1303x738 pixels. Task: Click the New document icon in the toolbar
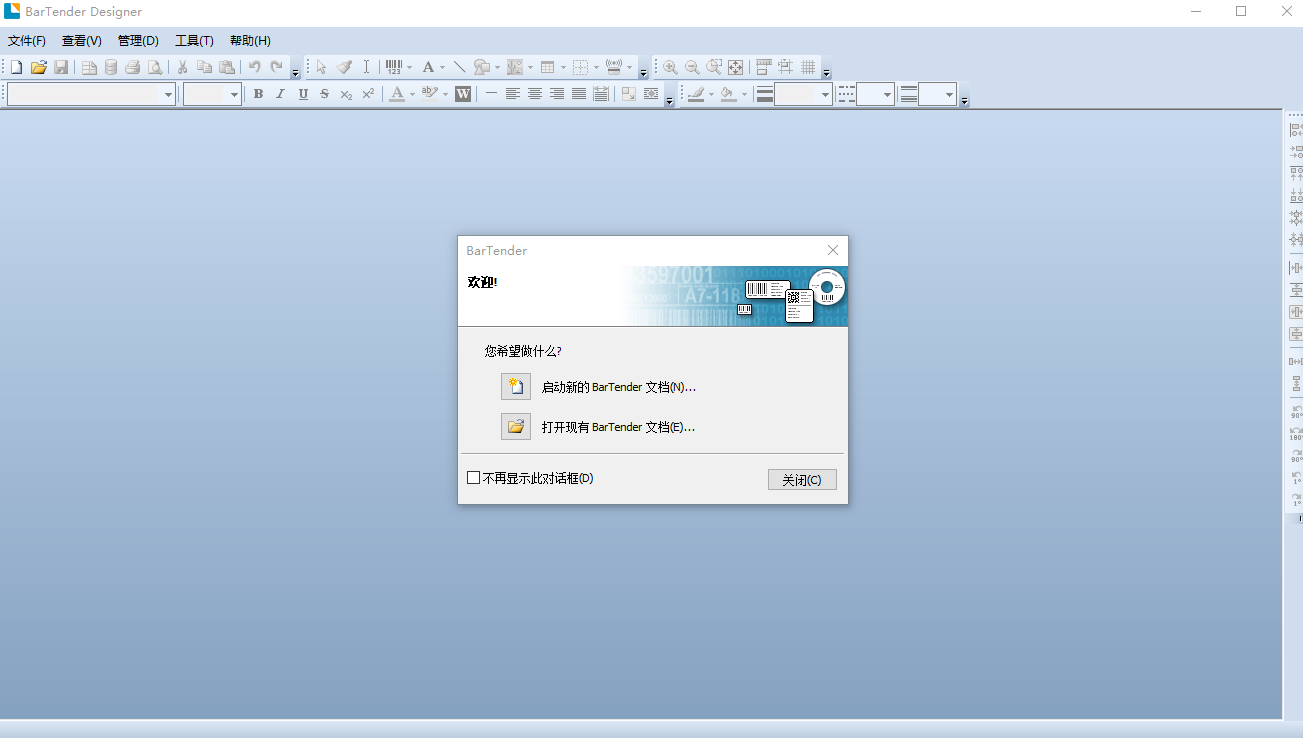tap(17, 67)
